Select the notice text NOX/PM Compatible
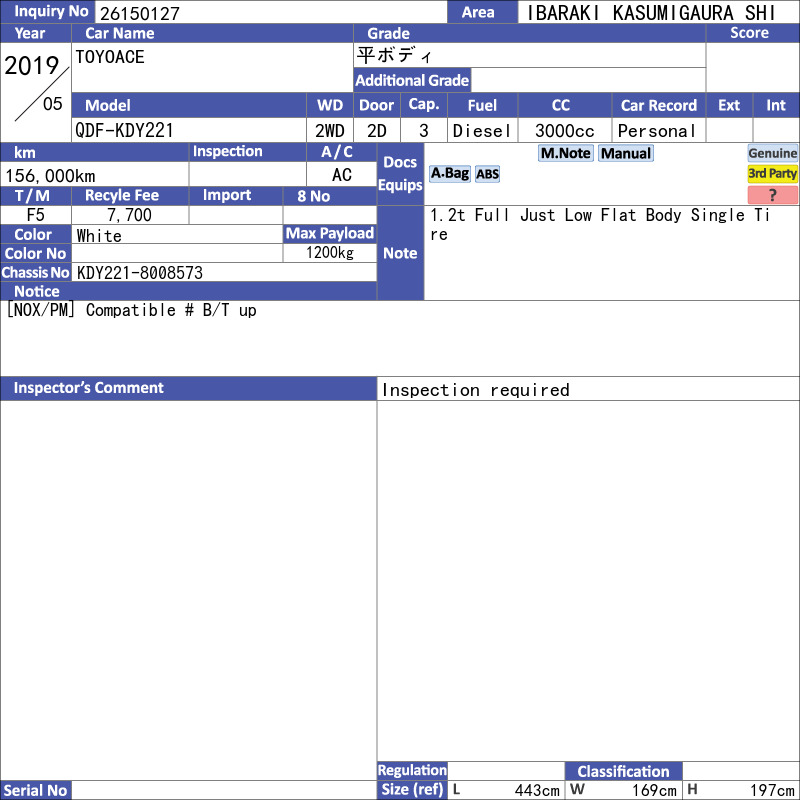Viewport: 800px width, 800px height. pos(91,310)
